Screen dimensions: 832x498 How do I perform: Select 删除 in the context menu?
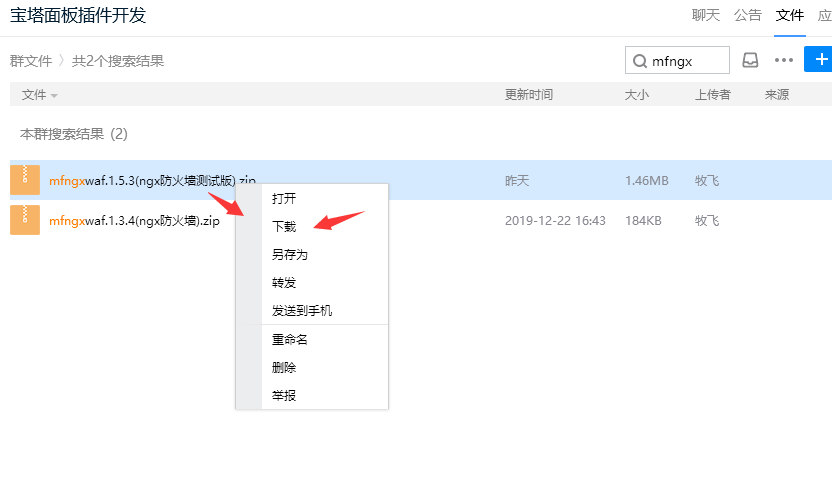(x=284, y=368)
